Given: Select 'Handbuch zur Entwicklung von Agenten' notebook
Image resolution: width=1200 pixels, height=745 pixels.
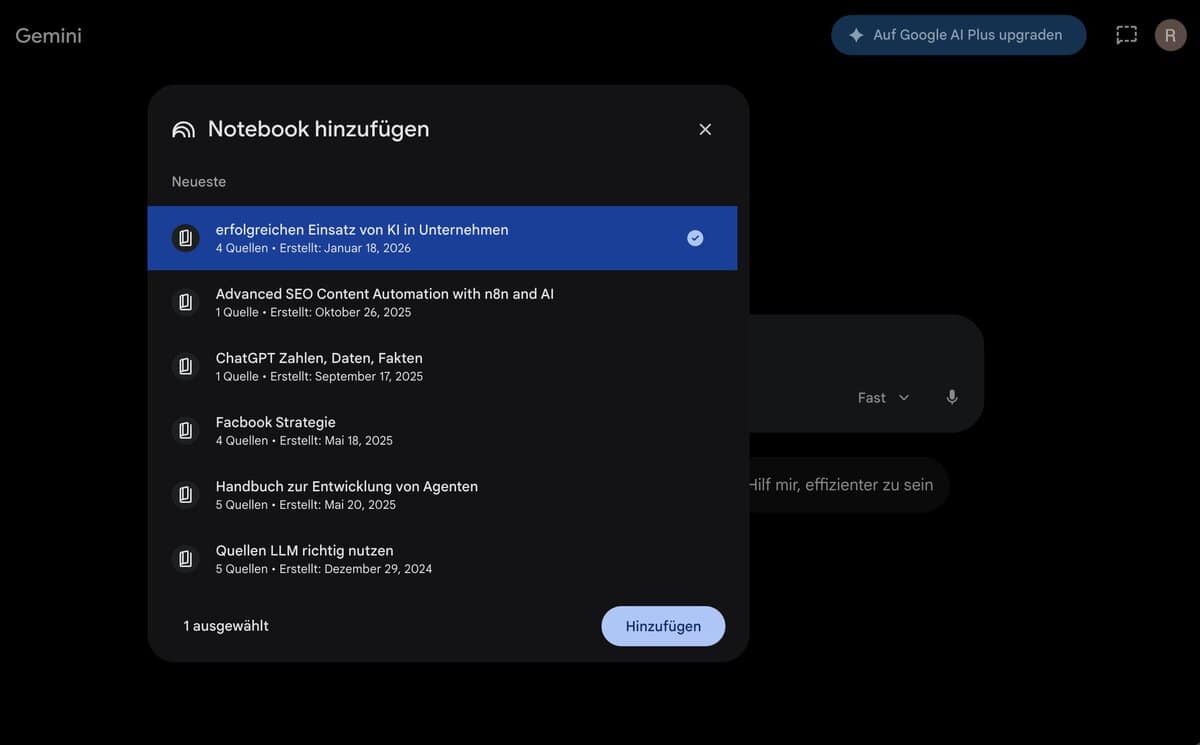Looking at the screenshot, I should (442, 494).
